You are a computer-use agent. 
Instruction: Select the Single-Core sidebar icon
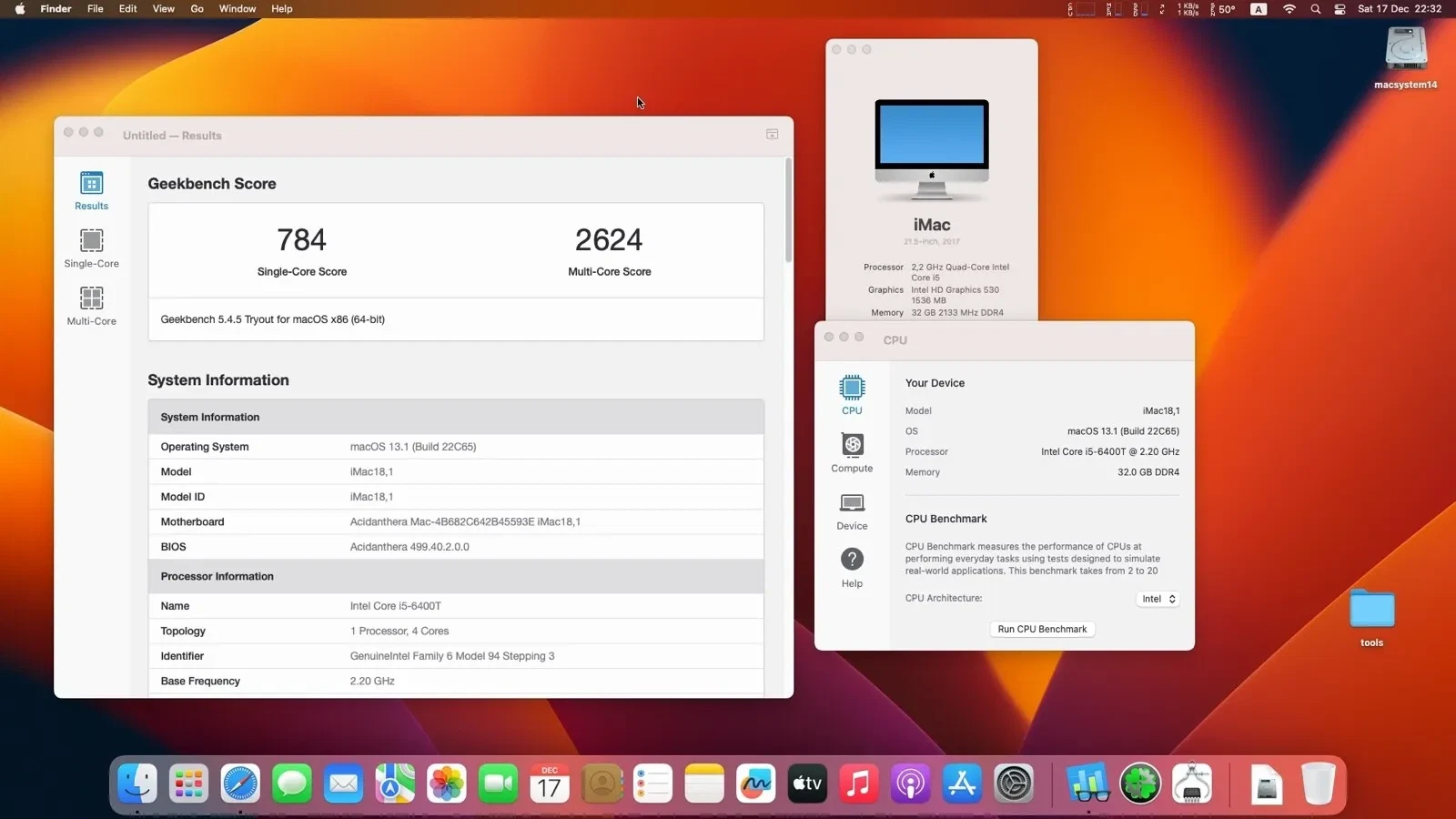coord(91,248)
